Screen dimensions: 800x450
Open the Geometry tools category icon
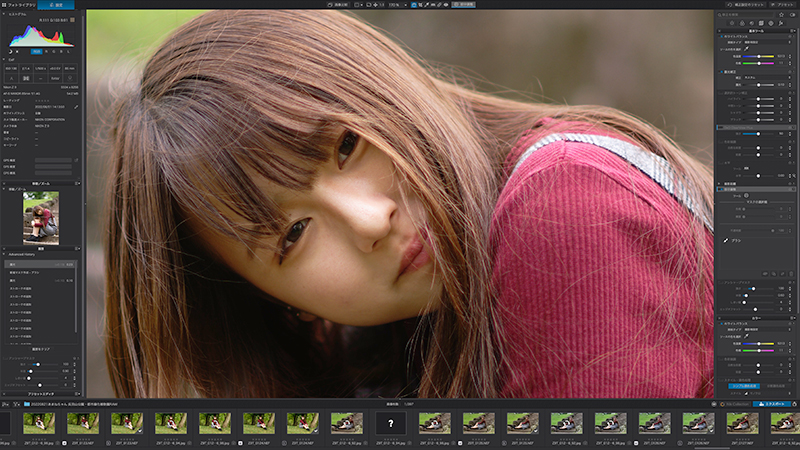tap(761, 23)
